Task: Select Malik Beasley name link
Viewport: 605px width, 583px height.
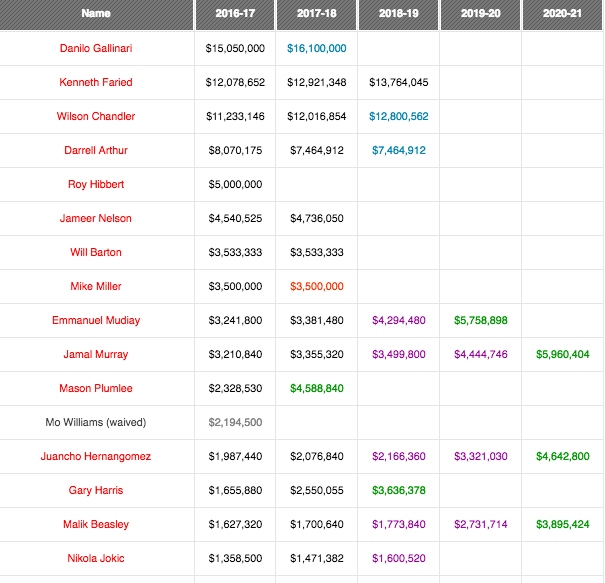Action: pyautogui.click(x=96, y=524)
